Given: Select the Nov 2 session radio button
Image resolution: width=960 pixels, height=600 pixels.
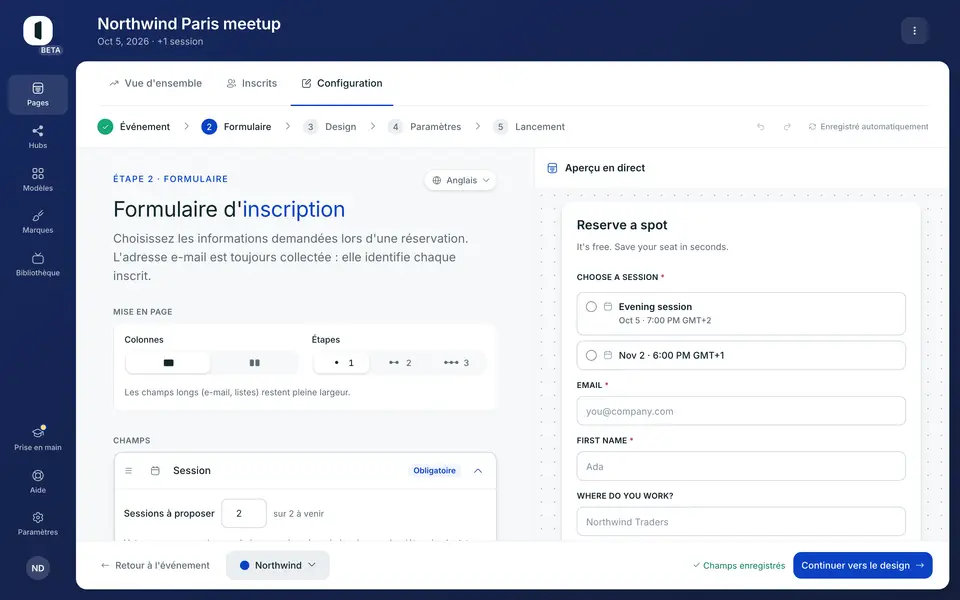Looking at the screenshot, I should (x=591, y=355).
